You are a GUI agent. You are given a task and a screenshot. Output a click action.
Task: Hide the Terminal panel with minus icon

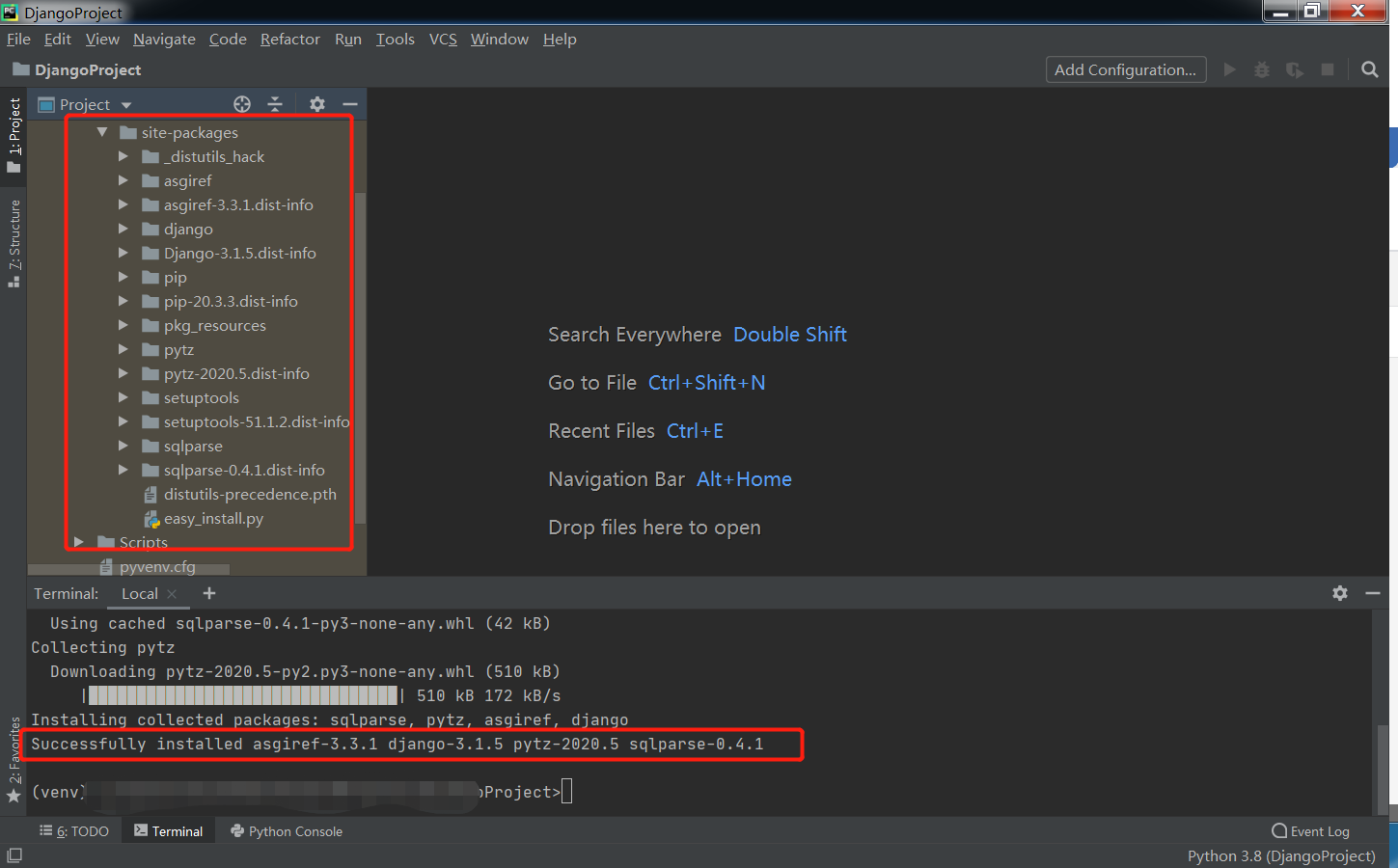pos(1373,593)
